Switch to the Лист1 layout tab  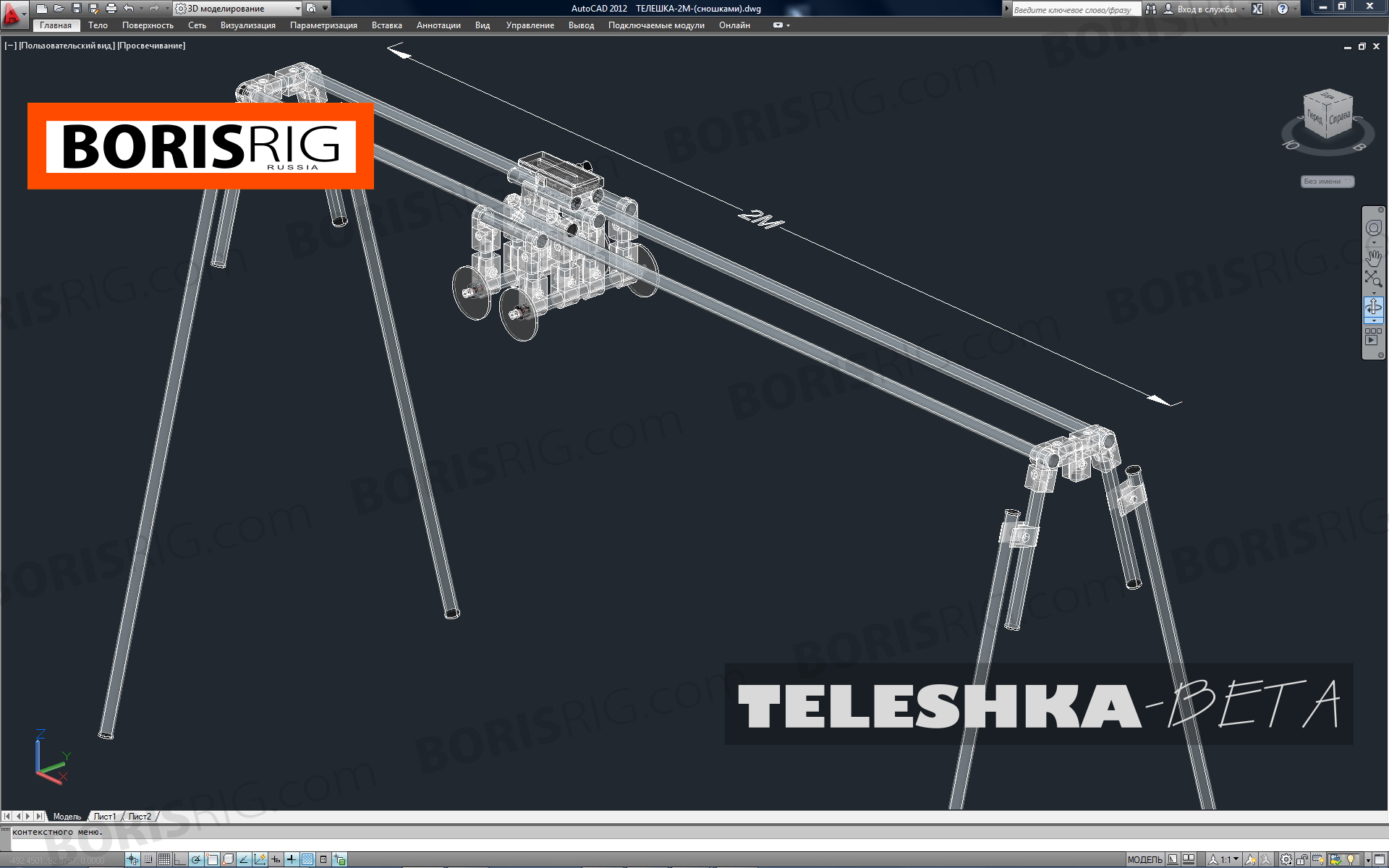tap(104, 817)
